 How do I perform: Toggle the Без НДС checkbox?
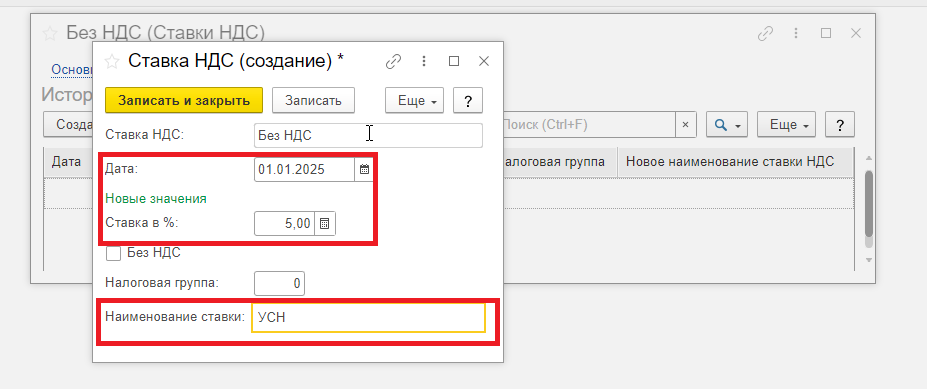[114, 253]
